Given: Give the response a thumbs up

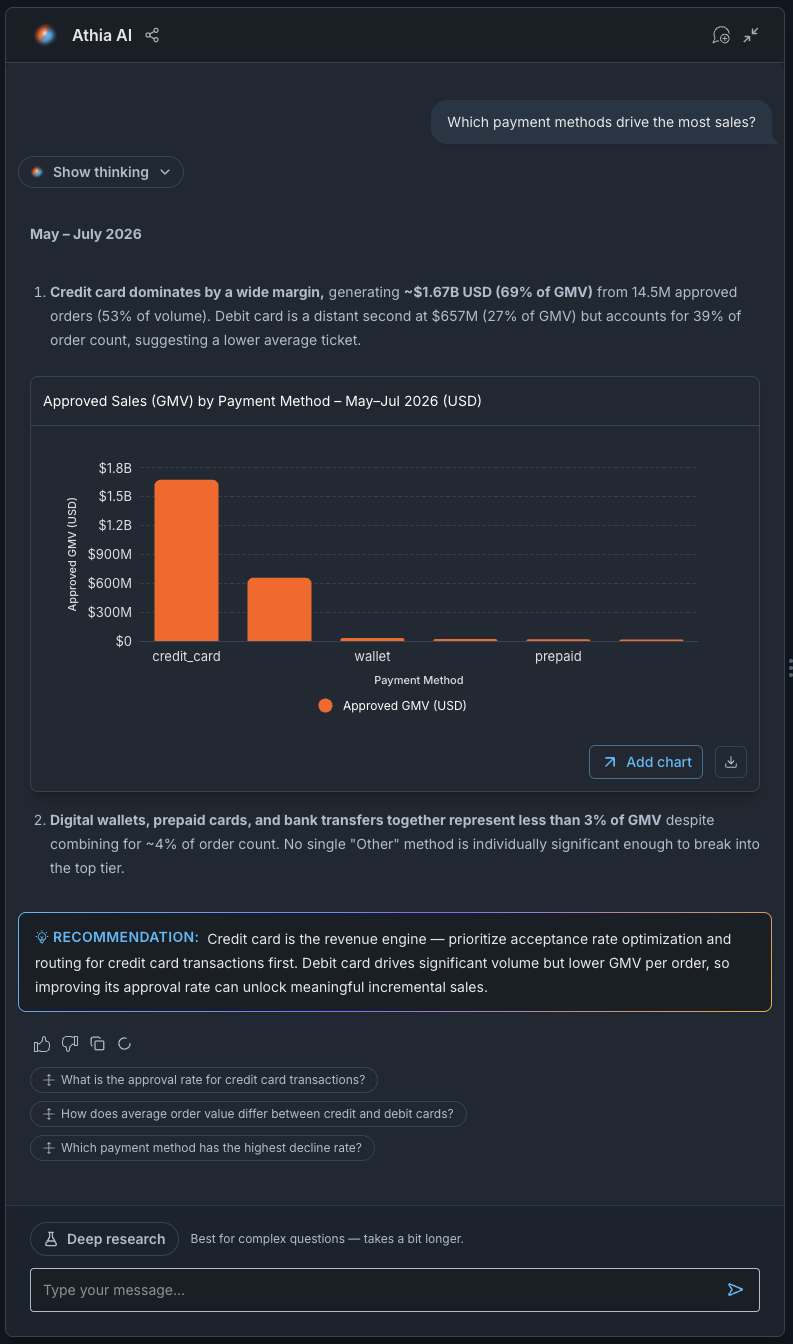Looking at the screenshot, I should click(42, 1044).
